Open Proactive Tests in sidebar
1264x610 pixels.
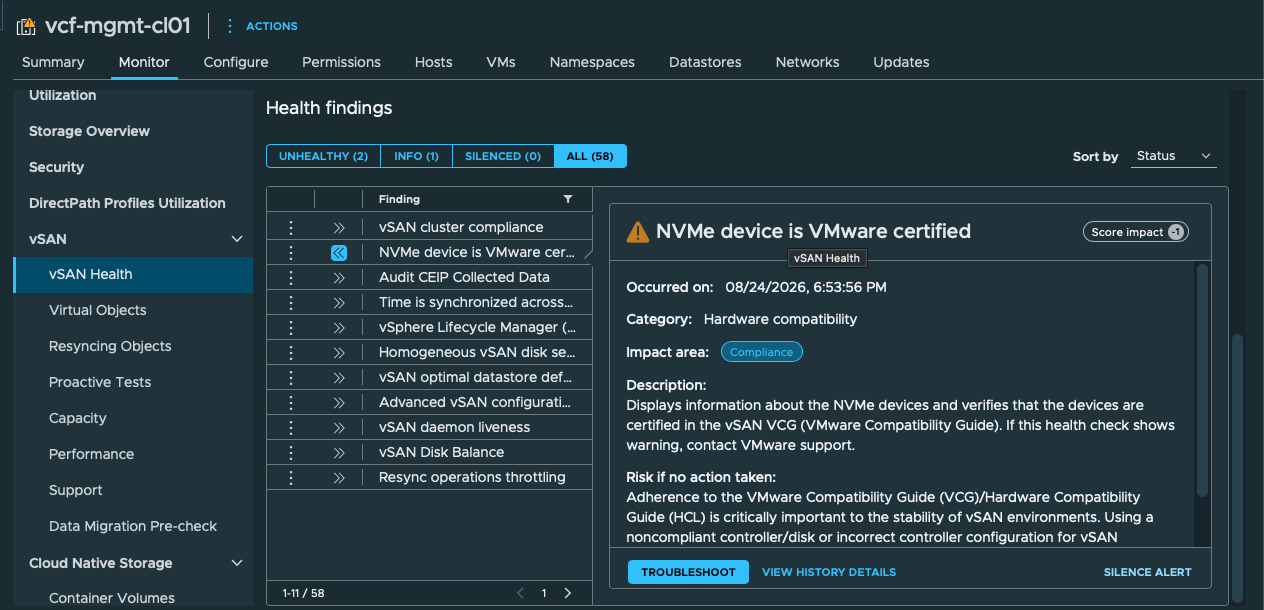point(100,382)
